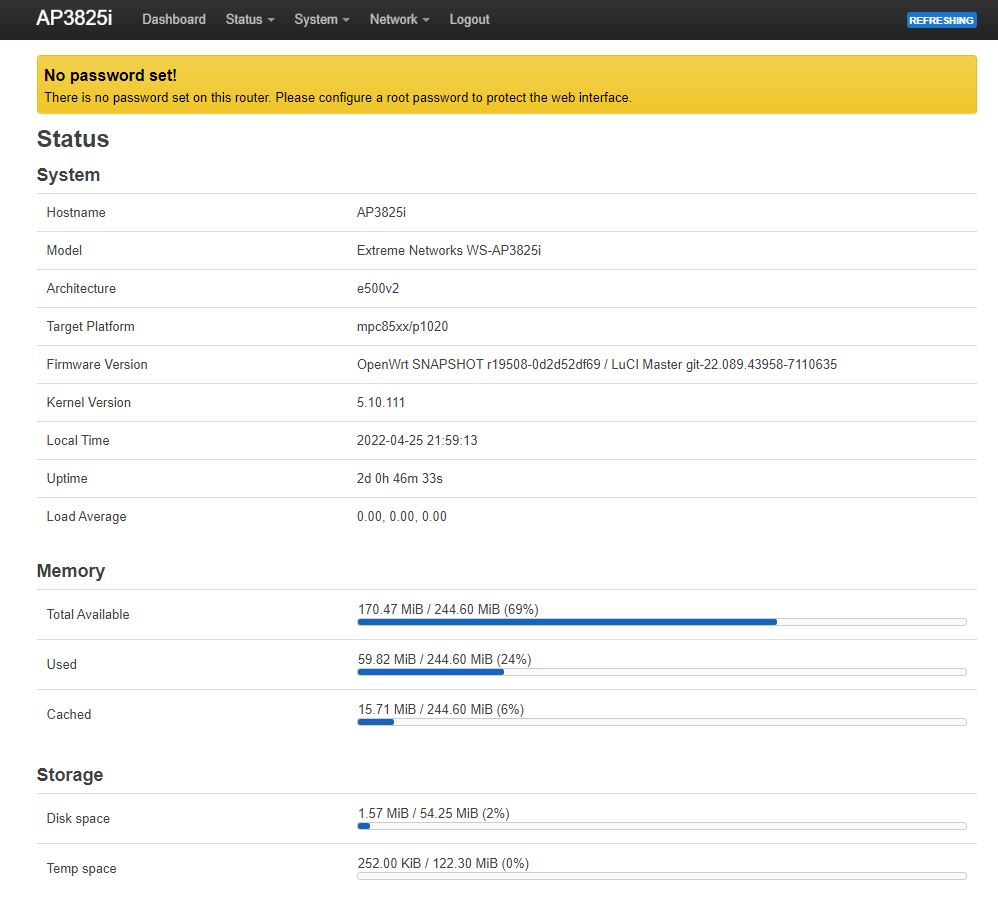The image size is (998, 903).
Task: Click the Firmware Version value text
Action: click(x=596, y=364)
